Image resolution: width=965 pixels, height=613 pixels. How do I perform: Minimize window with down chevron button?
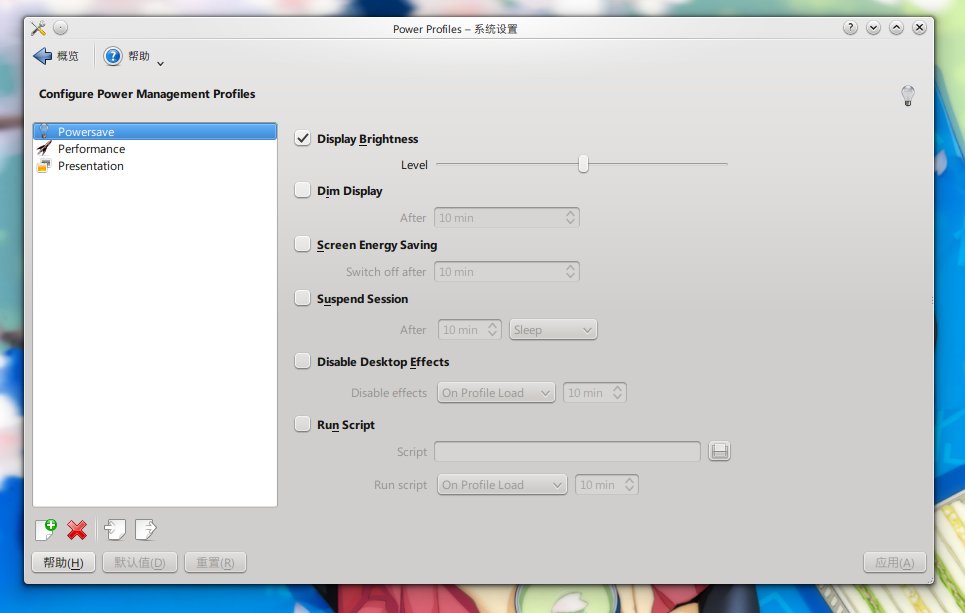pyautogui.click(x=873, y=28)
